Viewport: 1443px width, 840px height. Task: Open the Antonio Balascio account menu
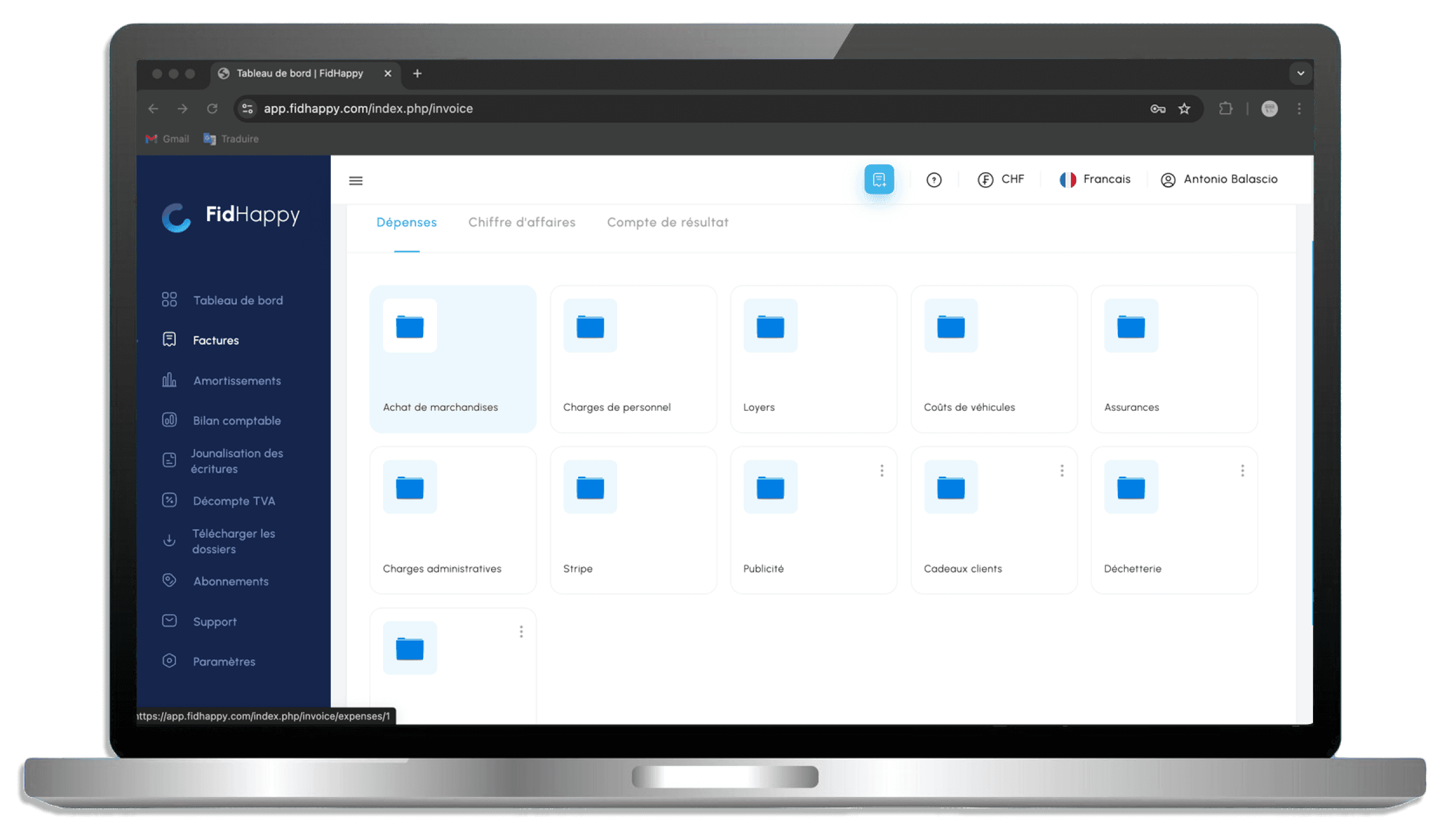1219,179
